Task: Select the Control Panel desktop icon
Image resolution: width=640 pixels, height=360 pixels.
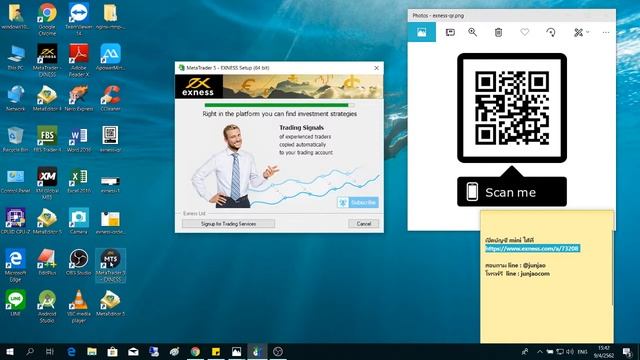Action: tap(16, 181)
